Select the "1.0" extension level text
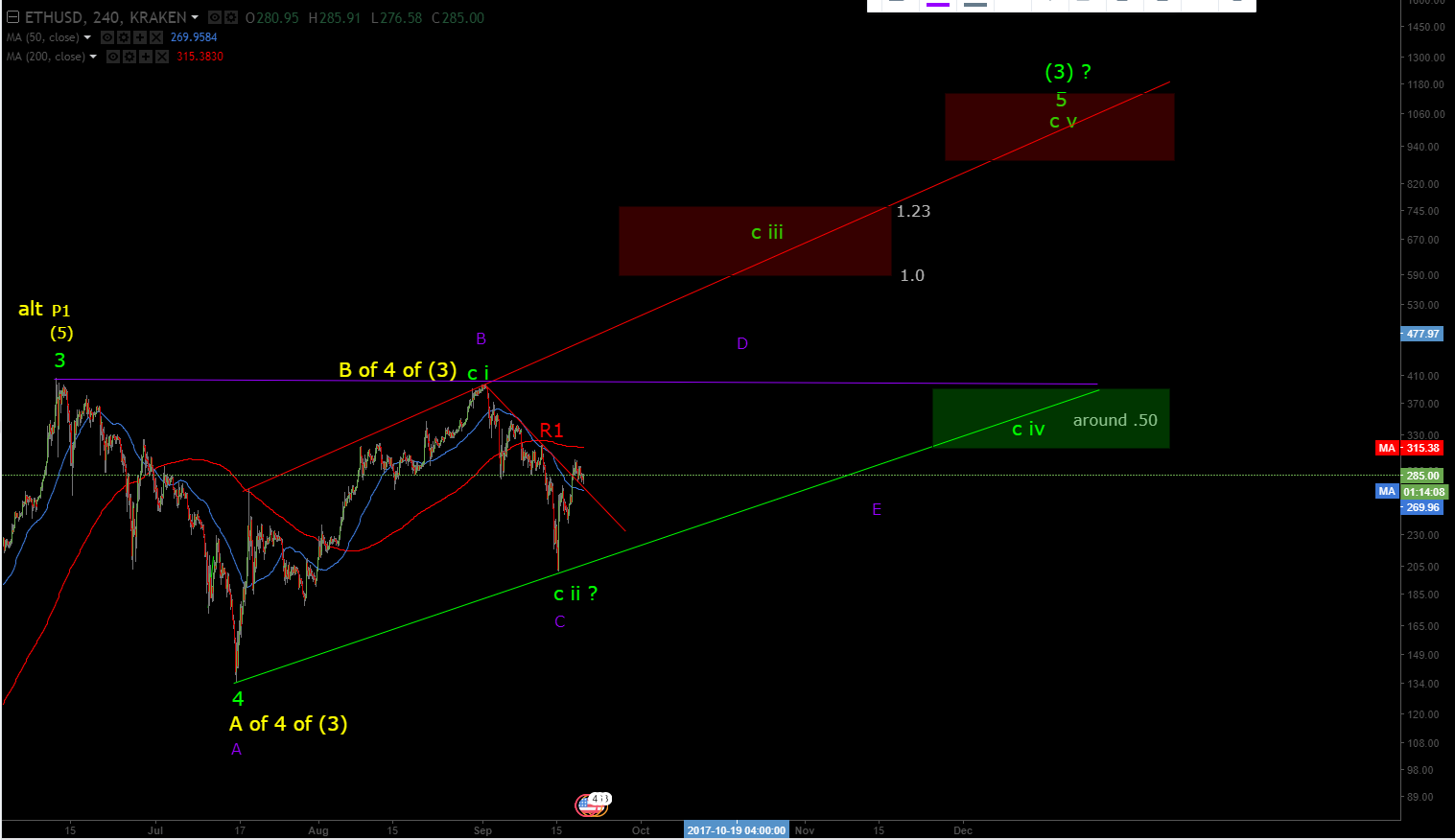1455x840 pixels. coord(912,275)
